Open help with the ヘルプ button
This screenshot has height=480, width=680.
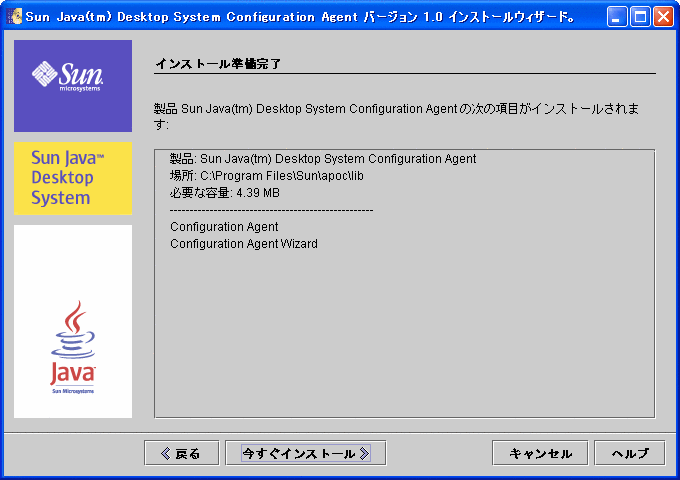(x=630, y=454)
